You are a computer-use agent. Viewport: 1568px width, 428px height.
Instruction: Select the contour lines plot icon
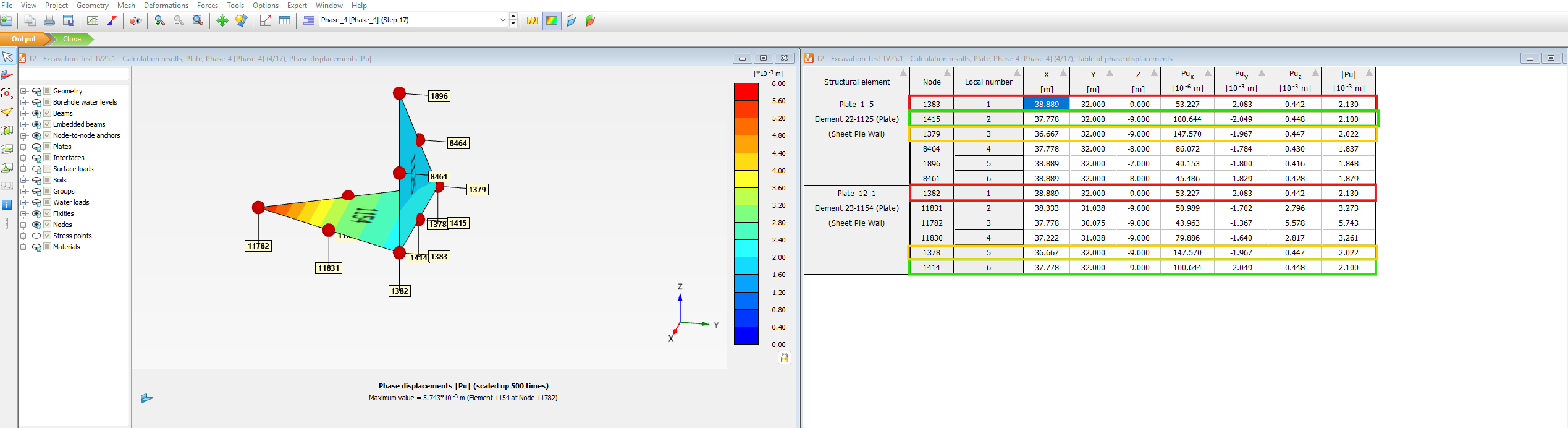point(533,20)
